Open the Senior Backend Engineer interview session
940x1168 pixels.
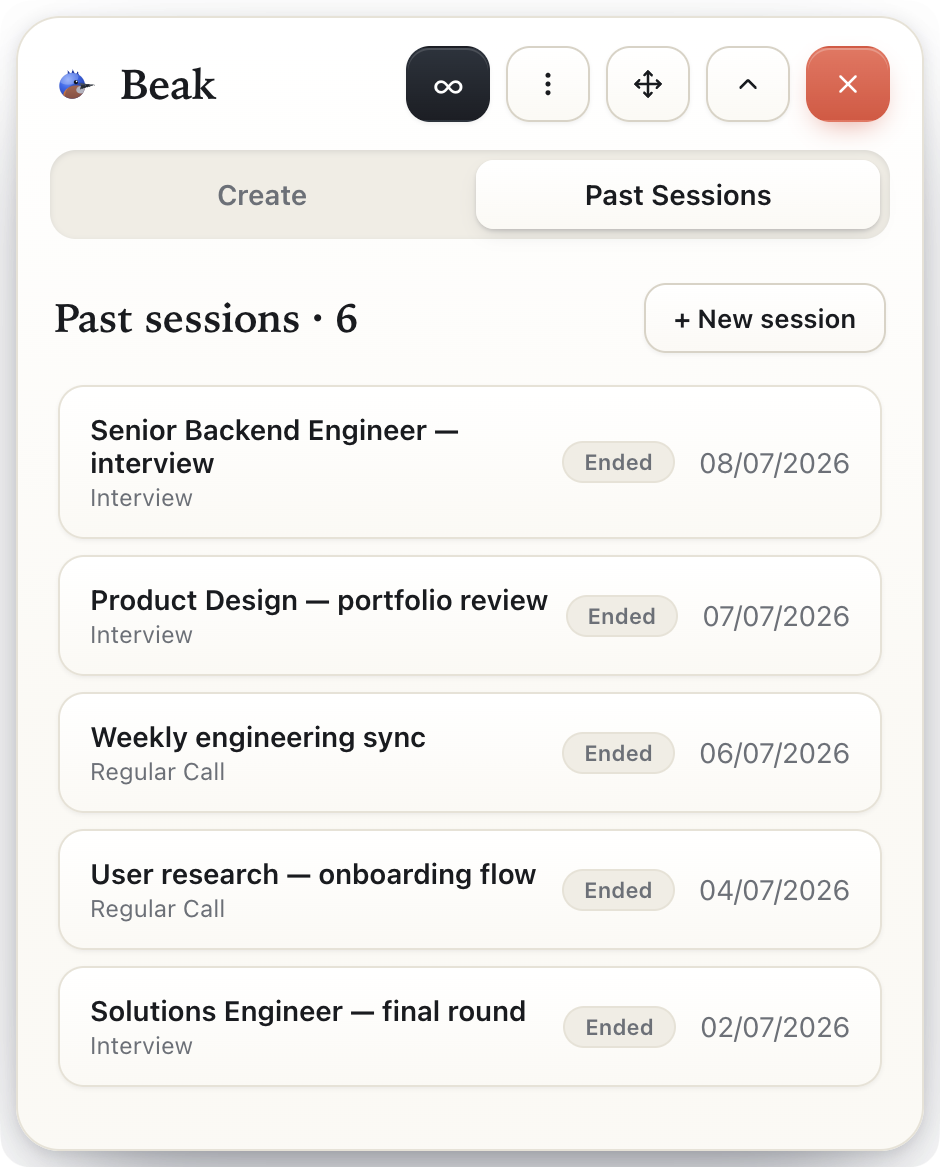tap(470, 462)
